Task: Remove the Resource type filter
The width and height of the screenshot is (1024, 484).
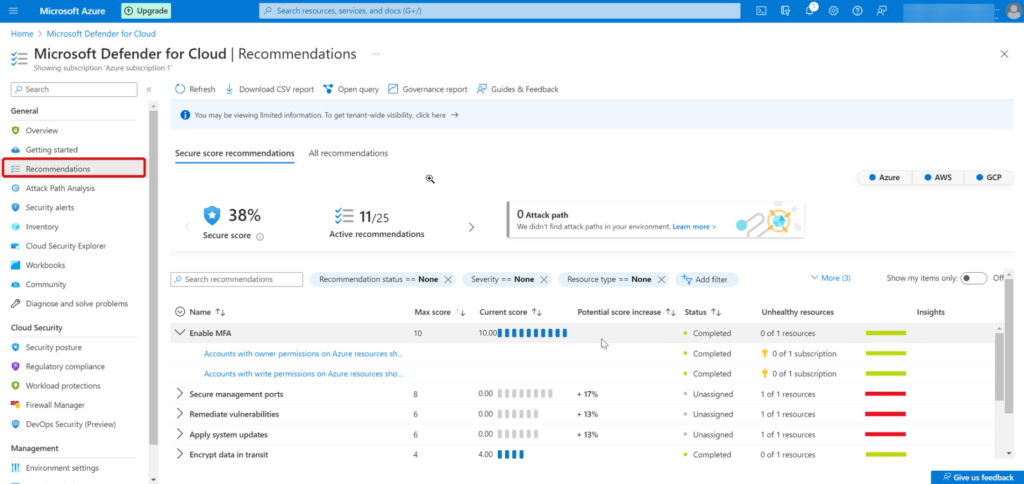Action: click(661, 280)
